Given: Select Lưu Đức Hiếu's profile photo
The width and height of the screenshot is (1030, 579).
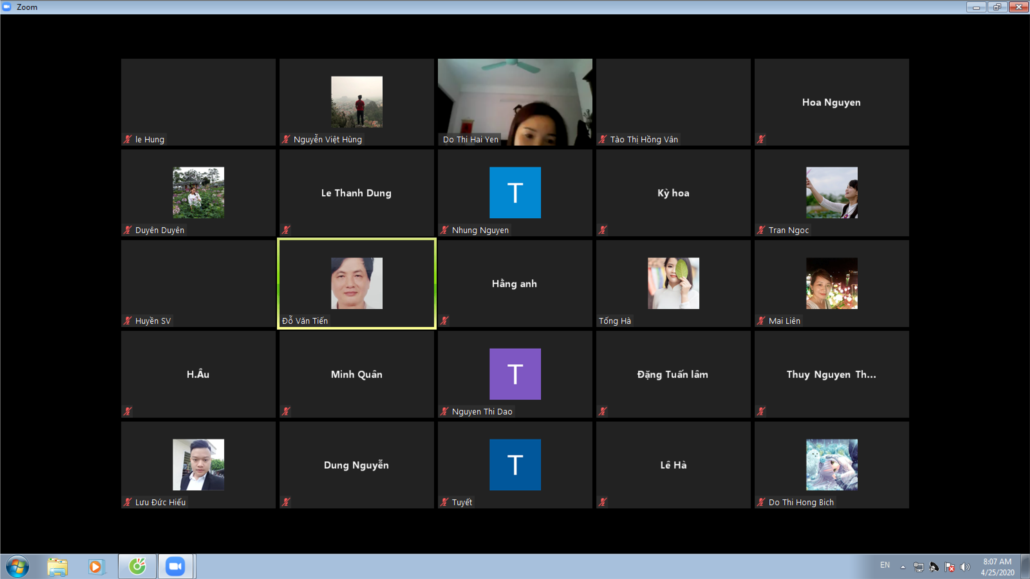Looking at the screenshot, I should point(198,465).
